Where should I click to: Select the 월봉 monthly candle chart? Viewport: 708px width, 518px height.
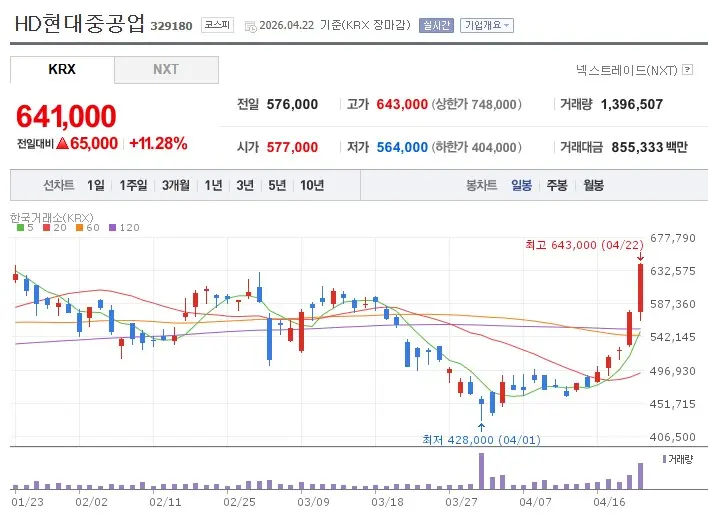pyautogui.click(x=593, y=185)
